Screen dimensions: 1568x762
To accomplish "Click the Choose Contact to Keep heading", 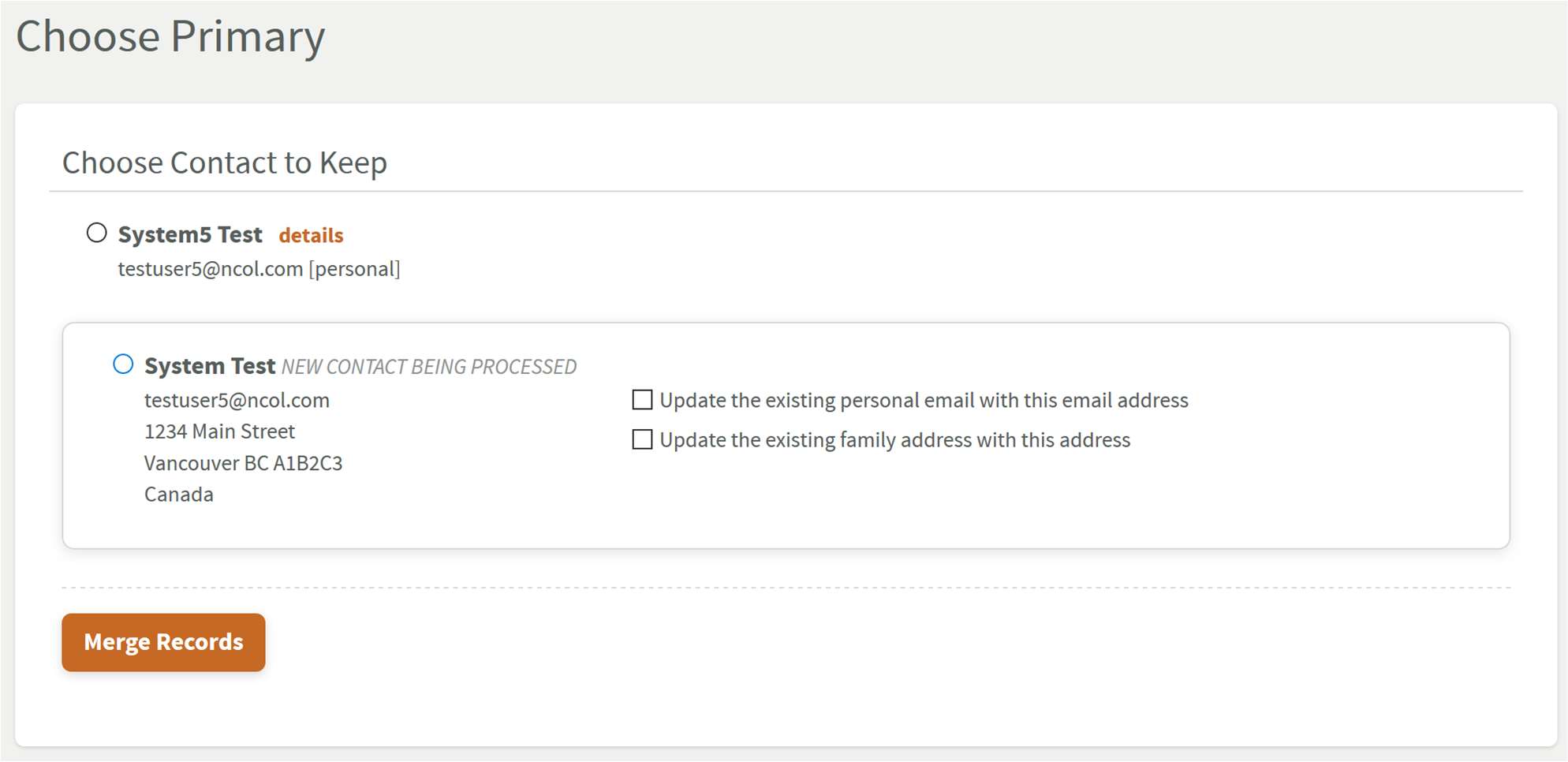I will click(x=225, y=163).
